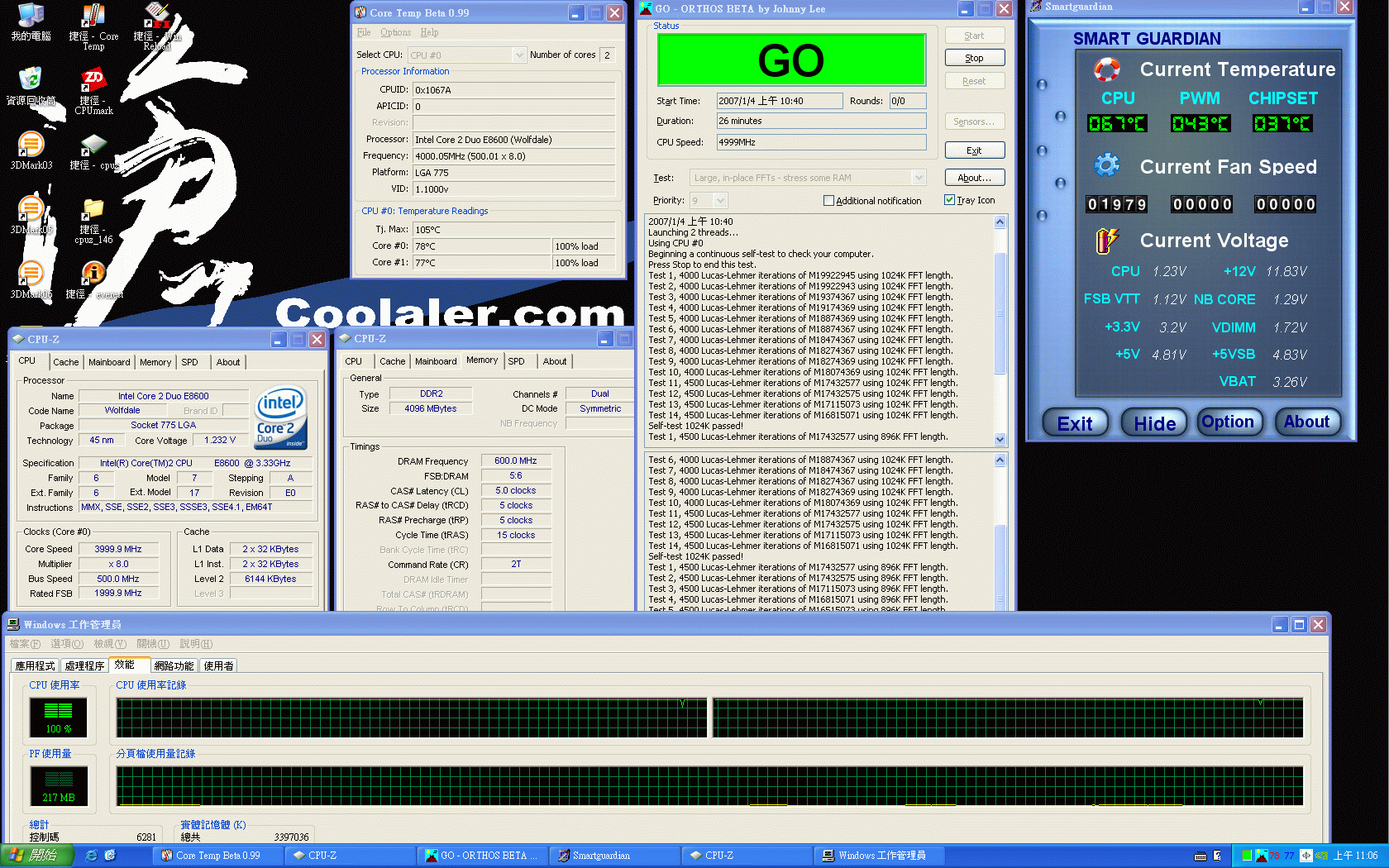Screen dimensions: 1389x868
Task: Click the fan speed gear icon in Smart Guardian
Action: point(1106,165)
